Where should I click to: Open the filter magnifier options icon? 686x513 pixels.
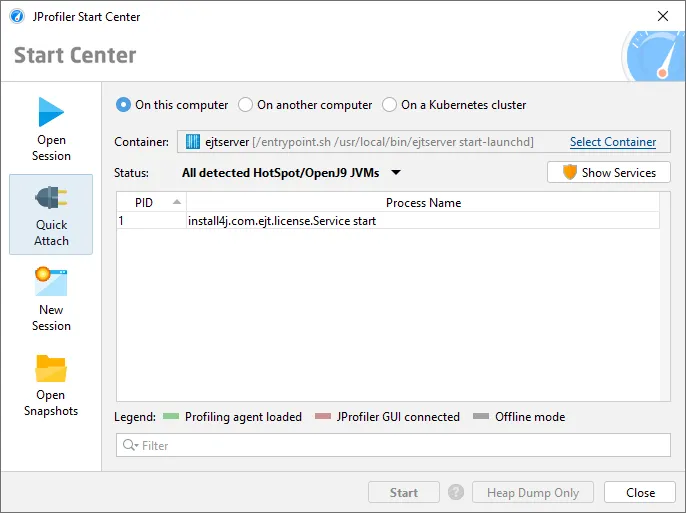click(130, 445)
